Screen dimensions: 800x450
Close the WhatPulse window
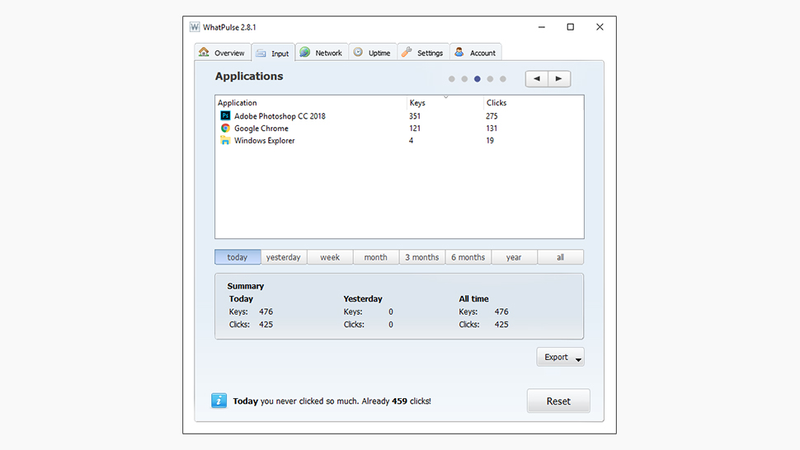(x=599, y=27)
